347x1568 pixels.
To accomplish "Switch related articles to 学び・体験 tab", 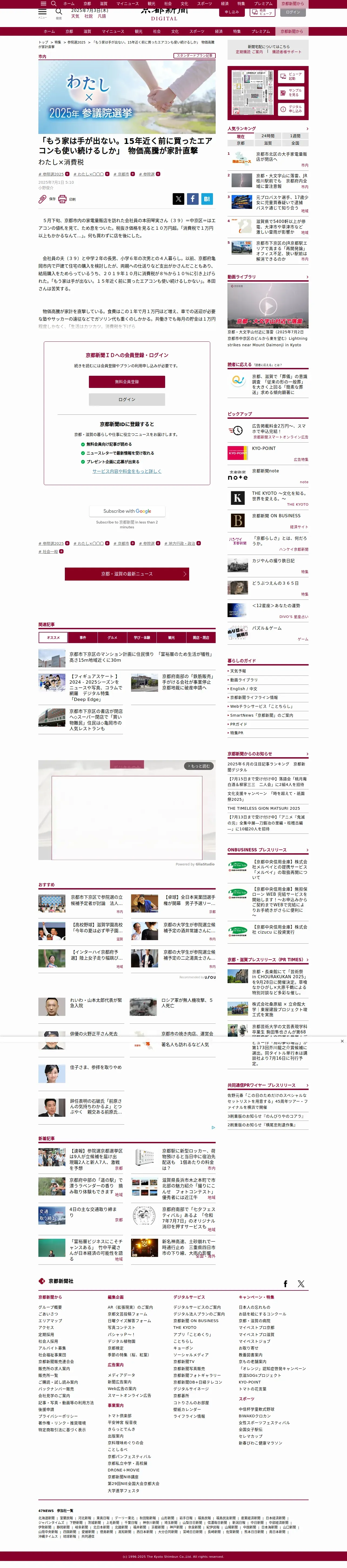I will pos(142,637).
